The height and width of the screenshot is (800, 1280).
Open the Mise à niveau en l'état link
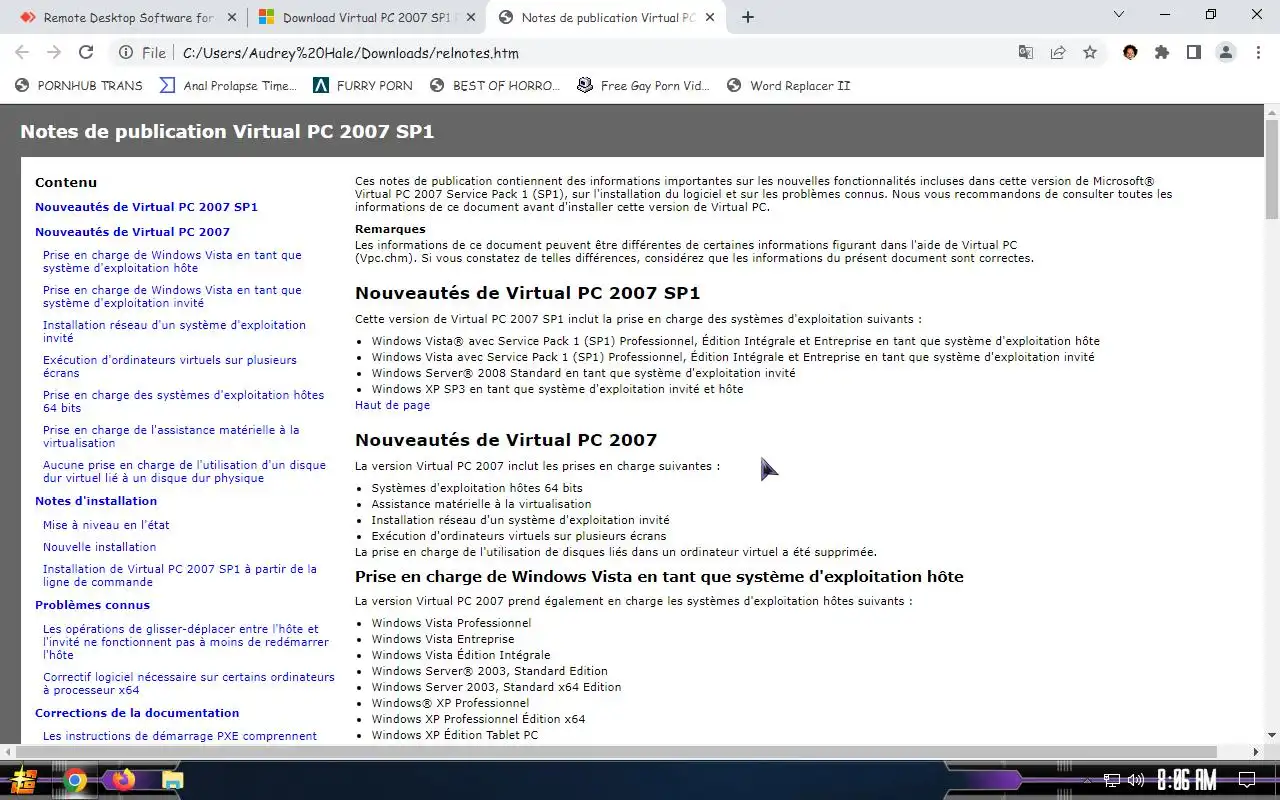106,525
